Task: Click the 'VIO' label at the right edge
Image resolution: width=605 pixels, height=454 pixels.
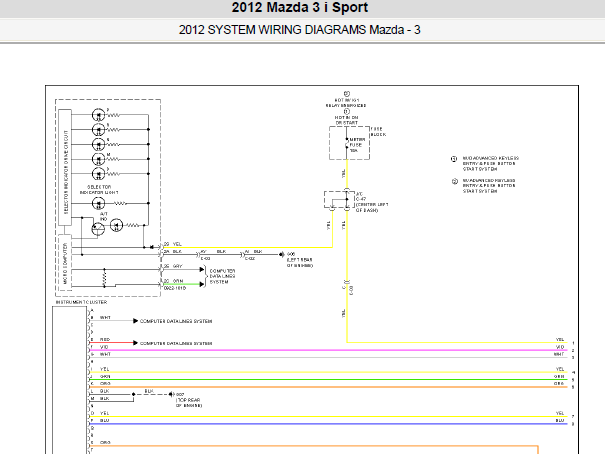Action: coord(560,347)
